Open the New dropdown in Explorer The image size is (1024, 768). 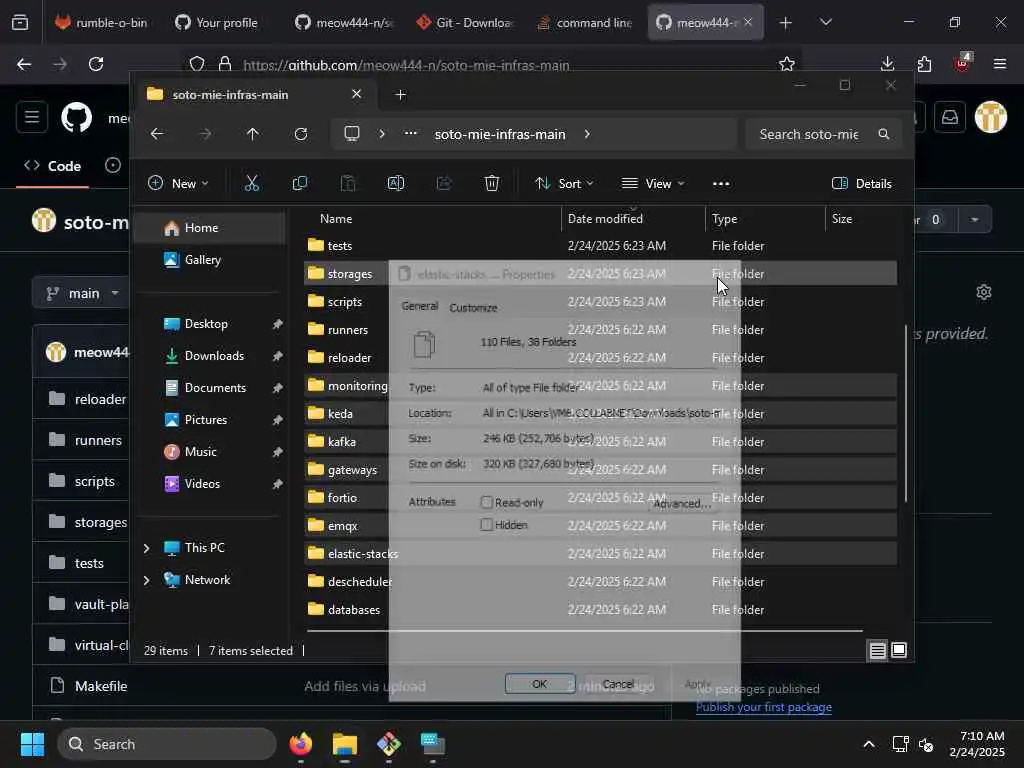[178, 184]
